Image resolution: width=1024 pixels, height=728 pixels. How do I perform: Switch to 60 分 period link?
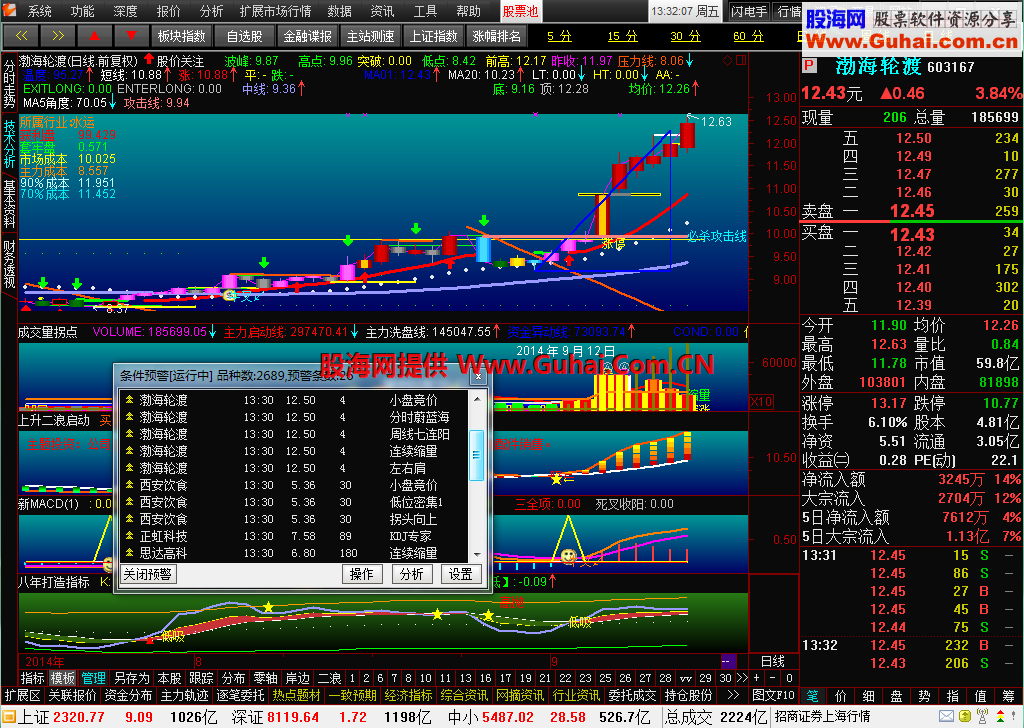(748, 37)
